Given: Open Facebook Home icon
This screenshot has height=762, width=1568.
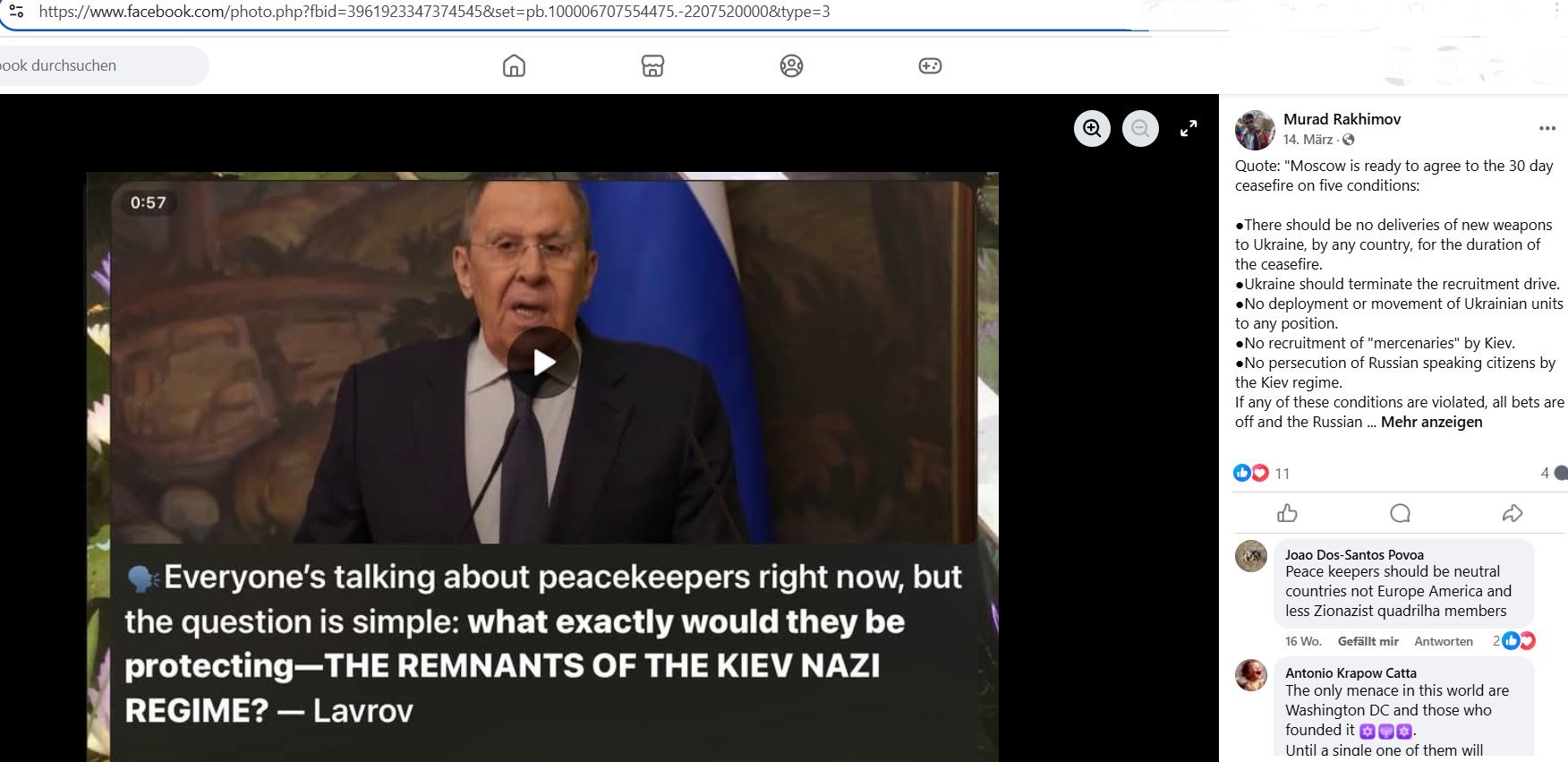Looking at the screenshot, I should (x=514, y=65).
